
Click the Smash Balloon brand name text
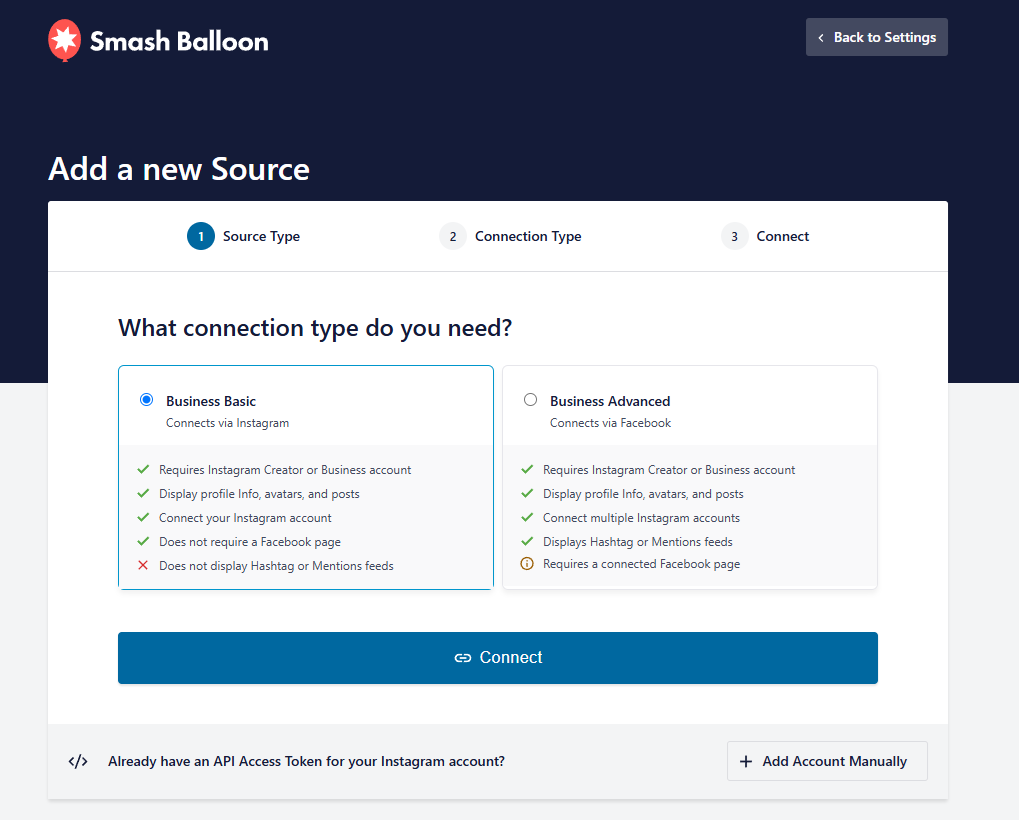(179, 41)
